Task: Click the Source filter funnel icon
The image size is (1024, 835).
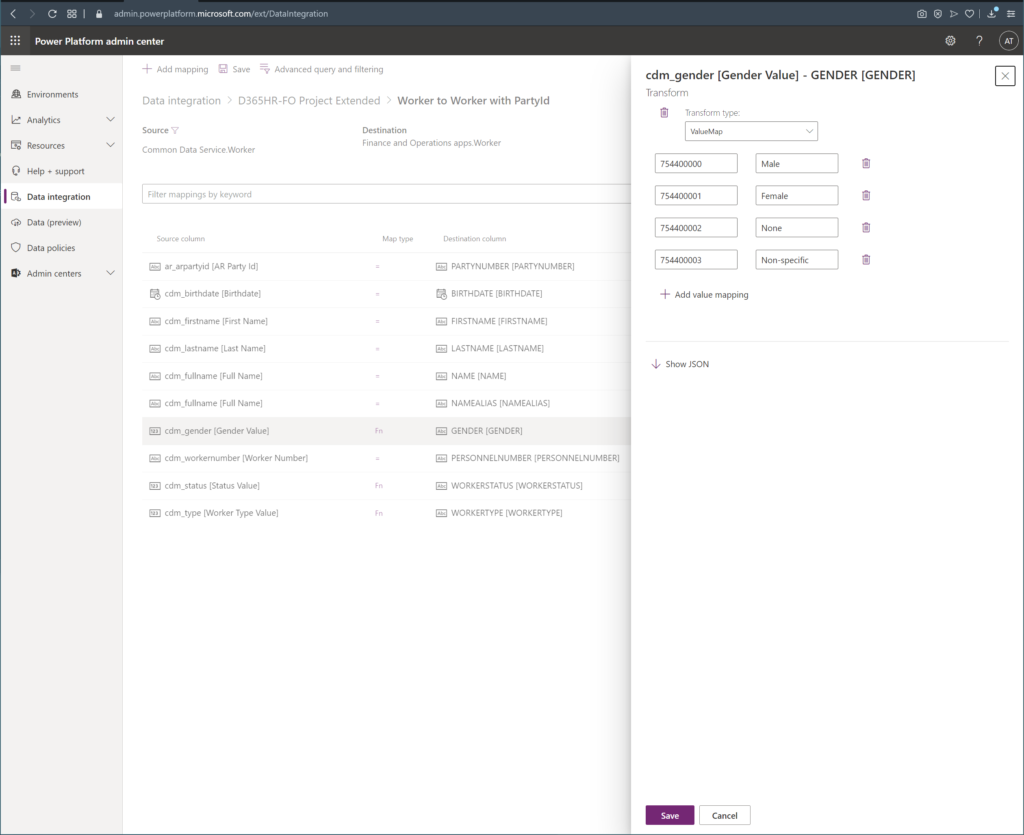Action: (x=175, y=130)
